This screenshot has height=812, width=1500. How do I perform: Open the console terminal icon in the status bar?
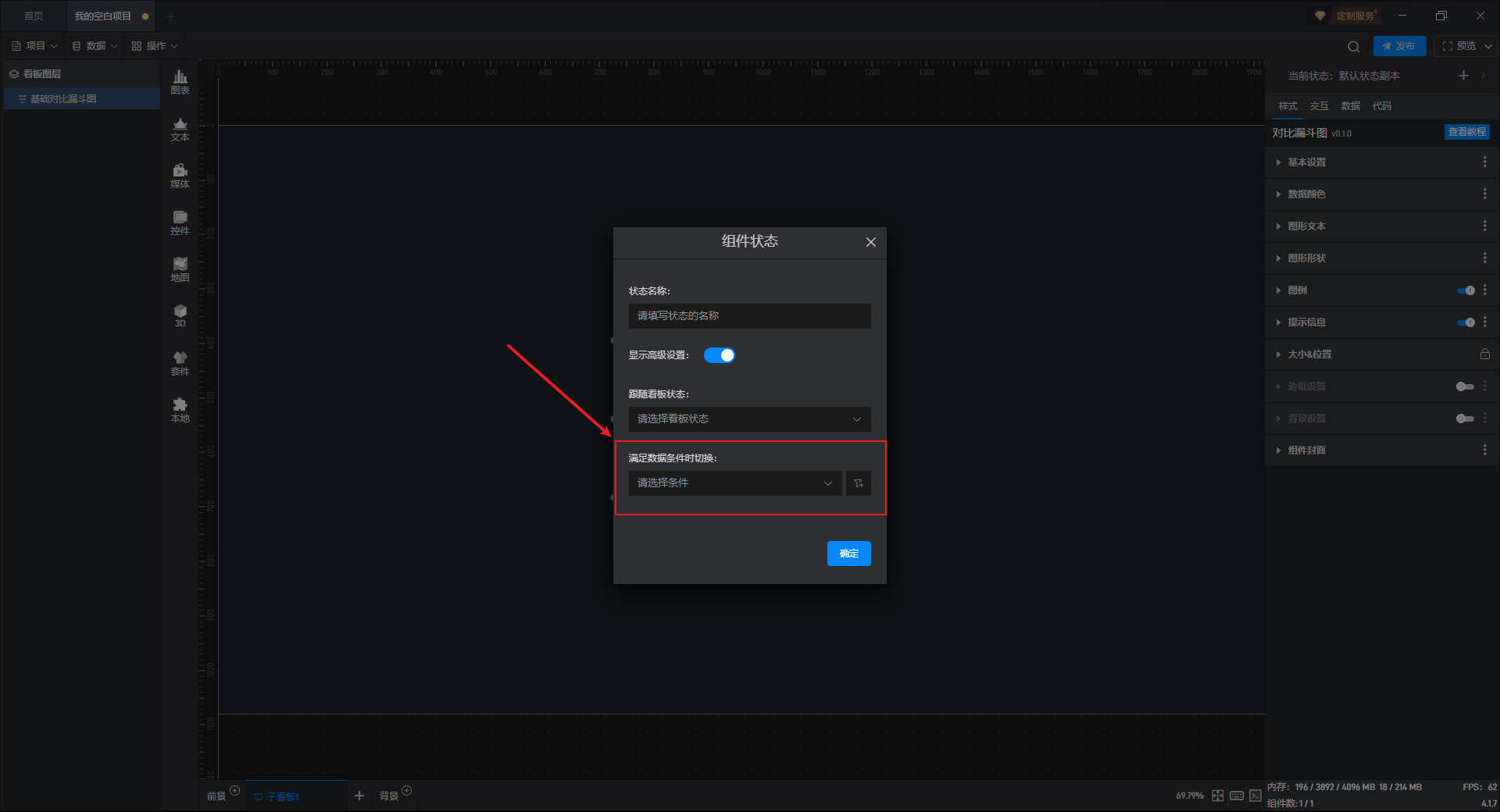pyautogui.click(x=1255, y=796)
